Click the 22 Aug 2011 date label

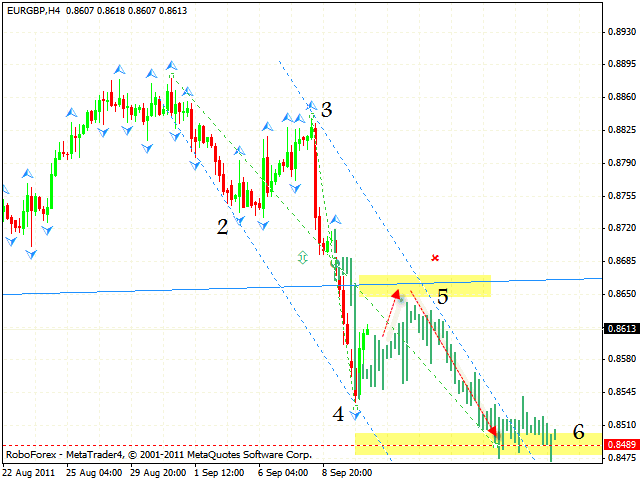coord(30,470)
